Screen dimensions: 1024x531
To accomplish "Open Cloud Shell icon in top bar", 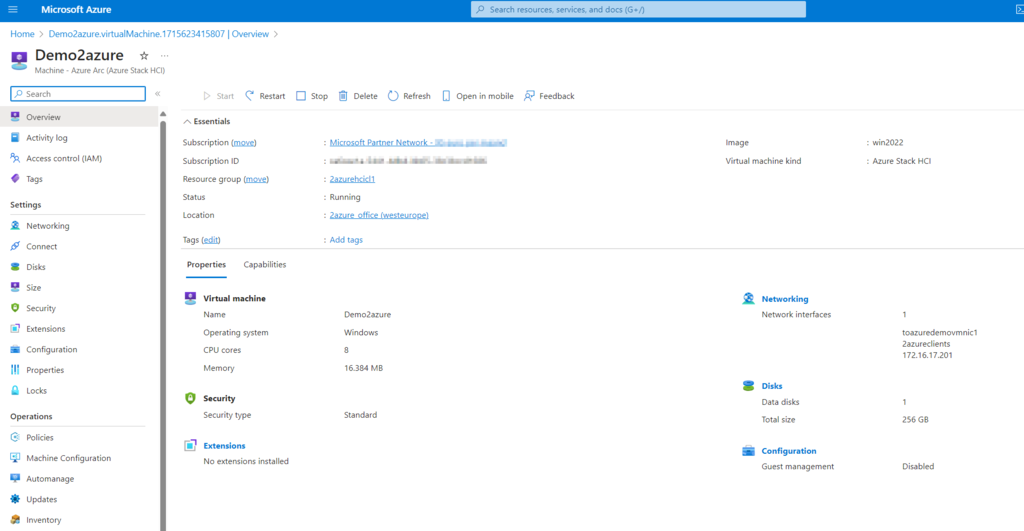I will coord(1019,9).
